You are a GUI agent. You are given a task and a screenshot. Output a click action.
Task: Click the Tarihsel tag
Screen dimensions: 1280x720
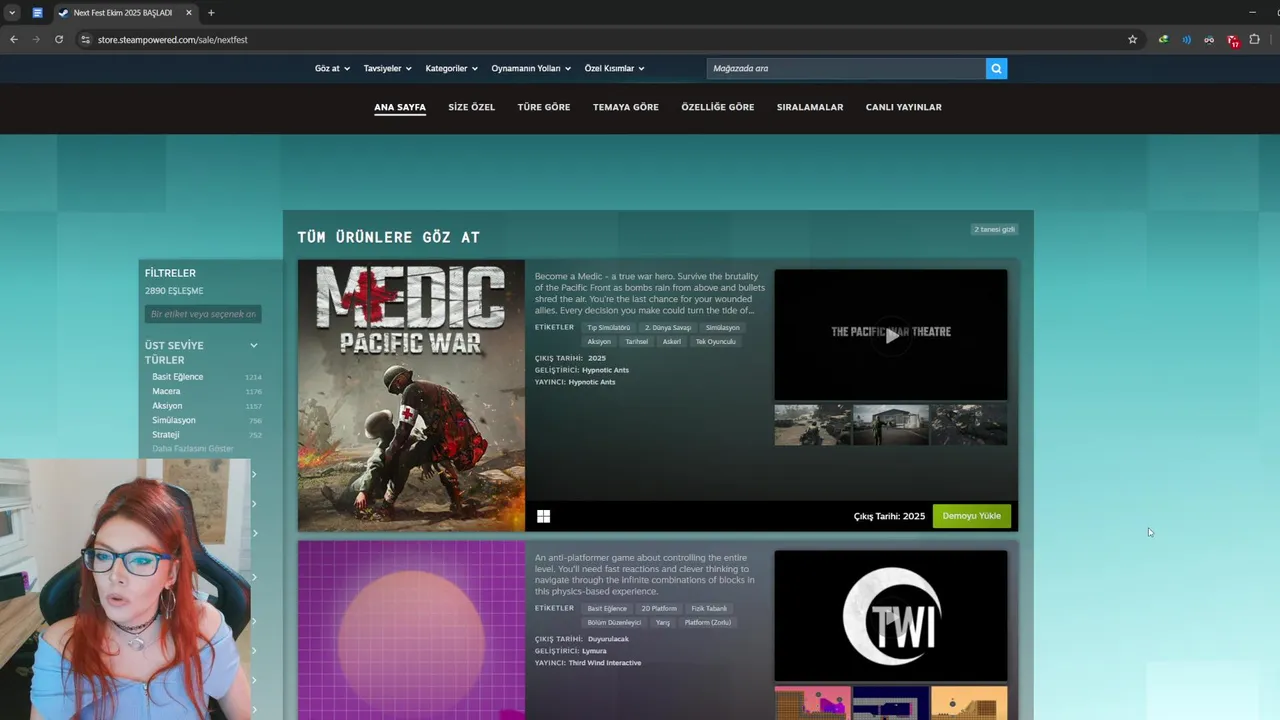click(x=637, y=341)
